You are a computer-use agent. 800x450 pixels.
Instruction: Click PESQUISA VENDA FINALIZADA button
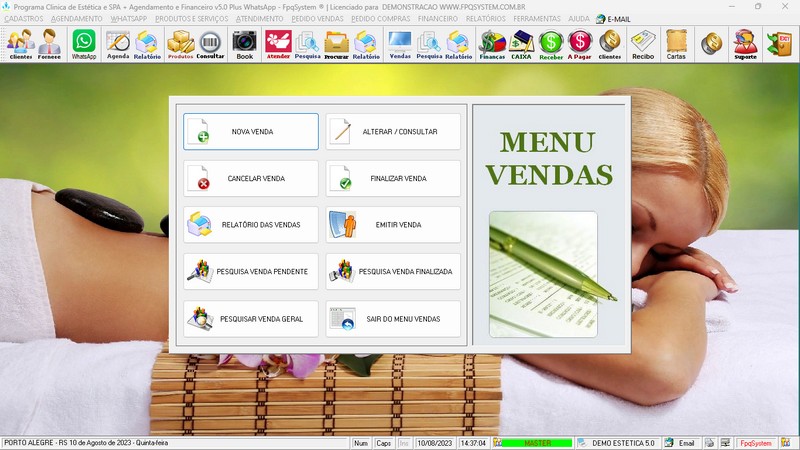[x=393, y=271]
